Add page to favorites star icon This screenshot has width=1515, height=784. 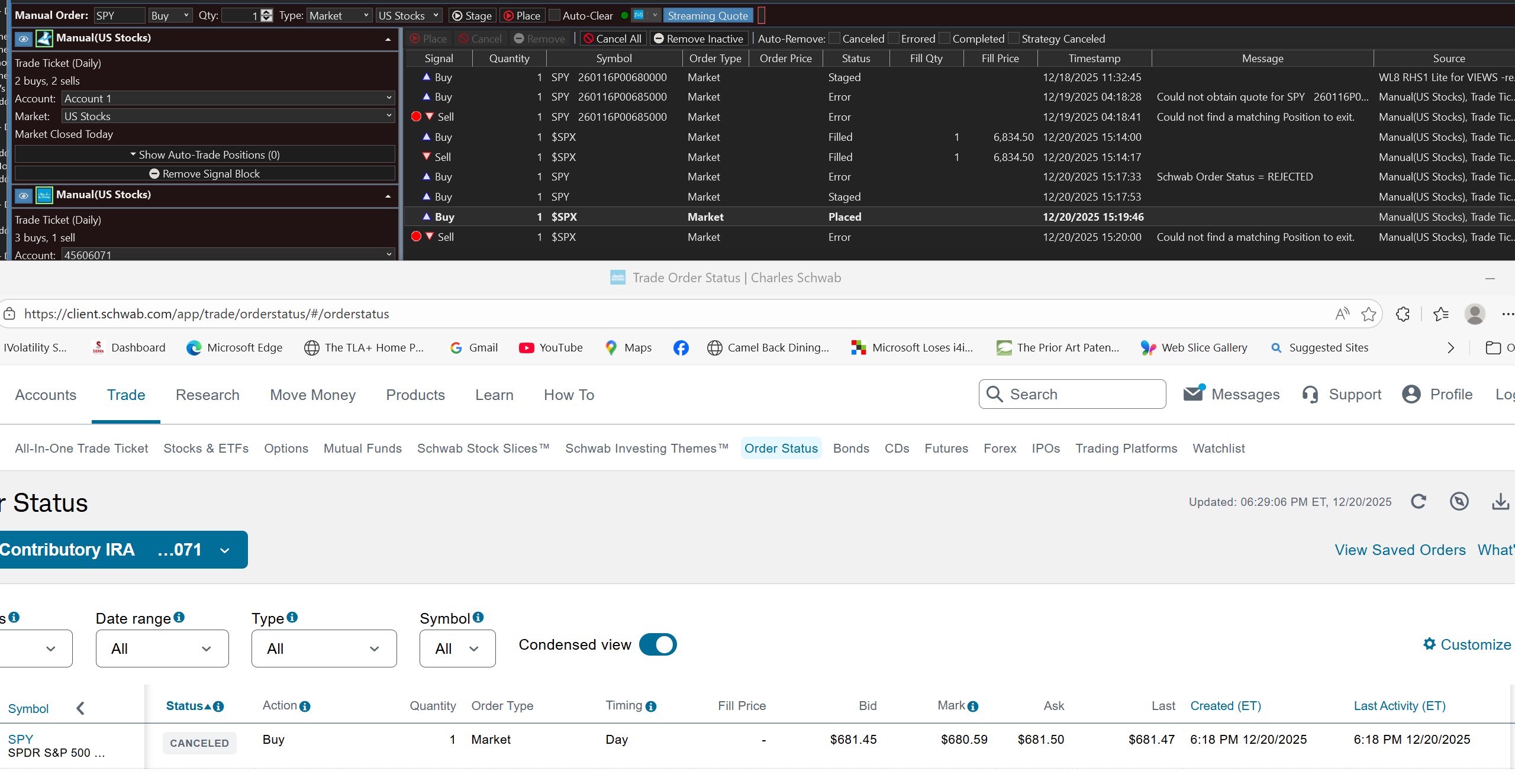click(x=1368, y=314)
